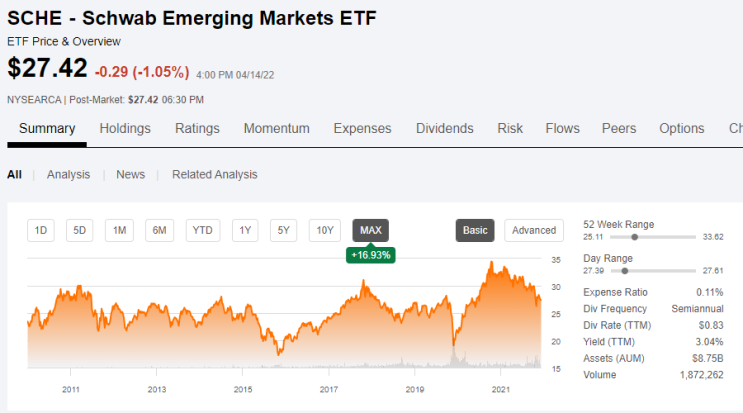Switch chart to 6M range
This screenshot has height=413, width=743.
tap(159, 230)
